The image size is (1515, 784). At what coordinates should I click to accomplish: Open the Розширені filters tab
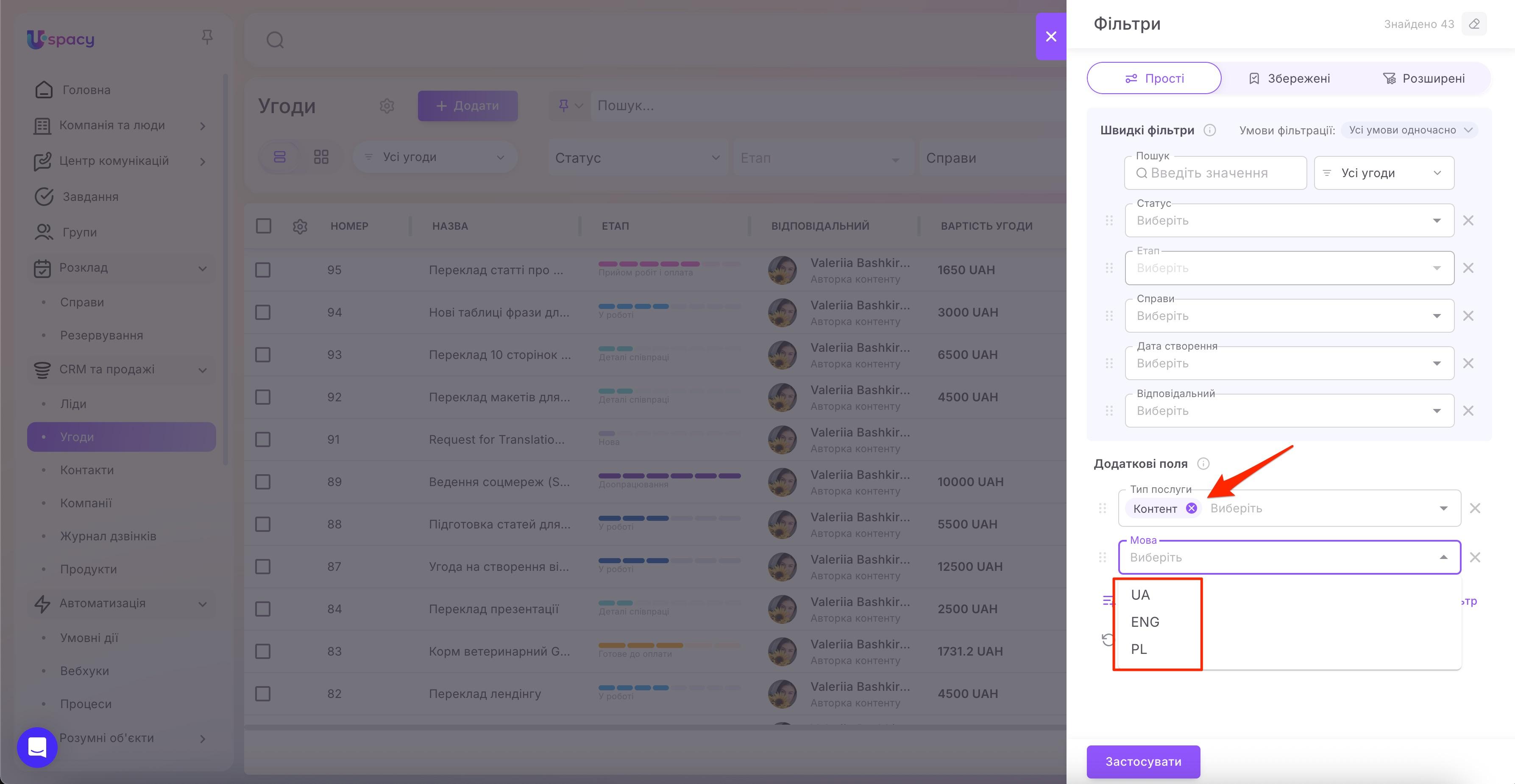[1423, 78]
